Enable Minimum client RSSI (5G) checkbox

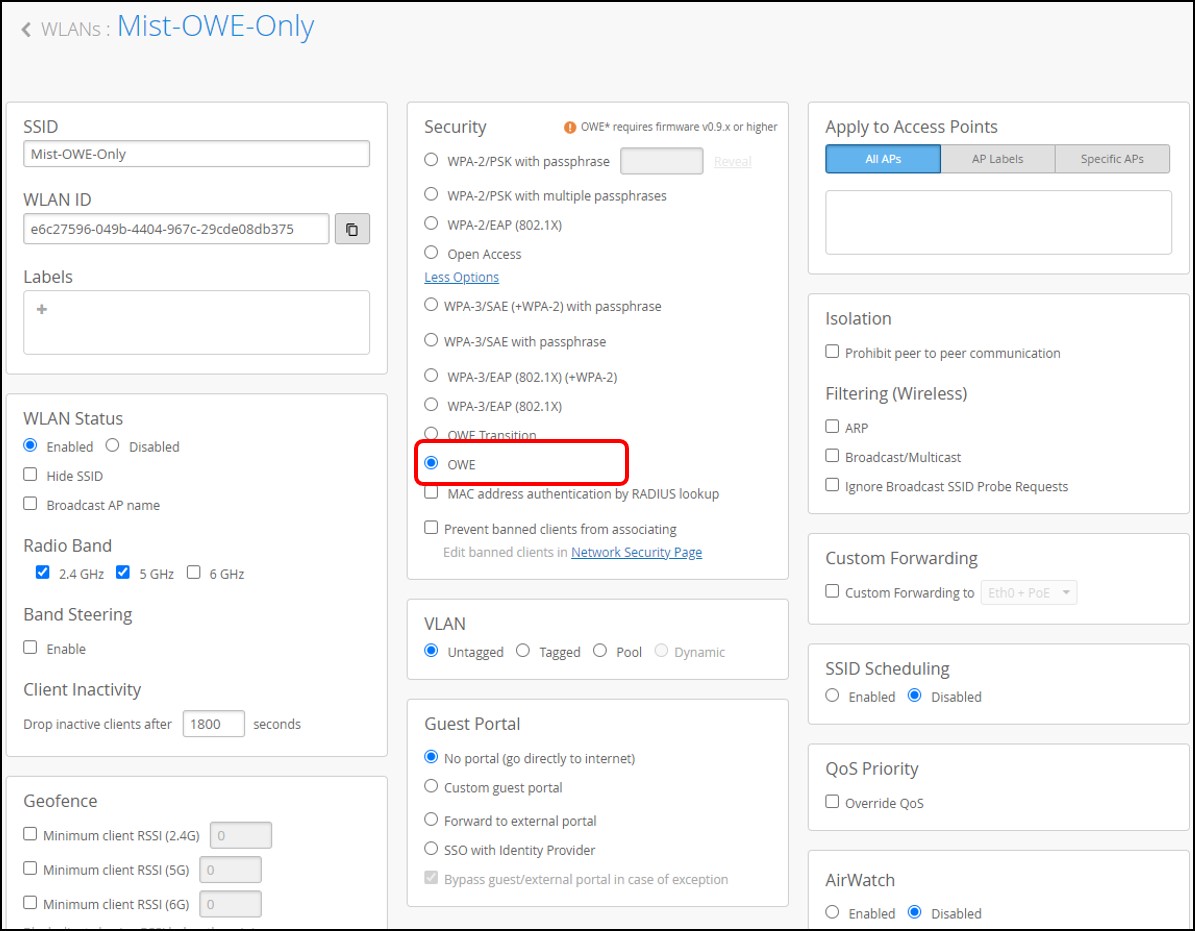tap(30, 869)
